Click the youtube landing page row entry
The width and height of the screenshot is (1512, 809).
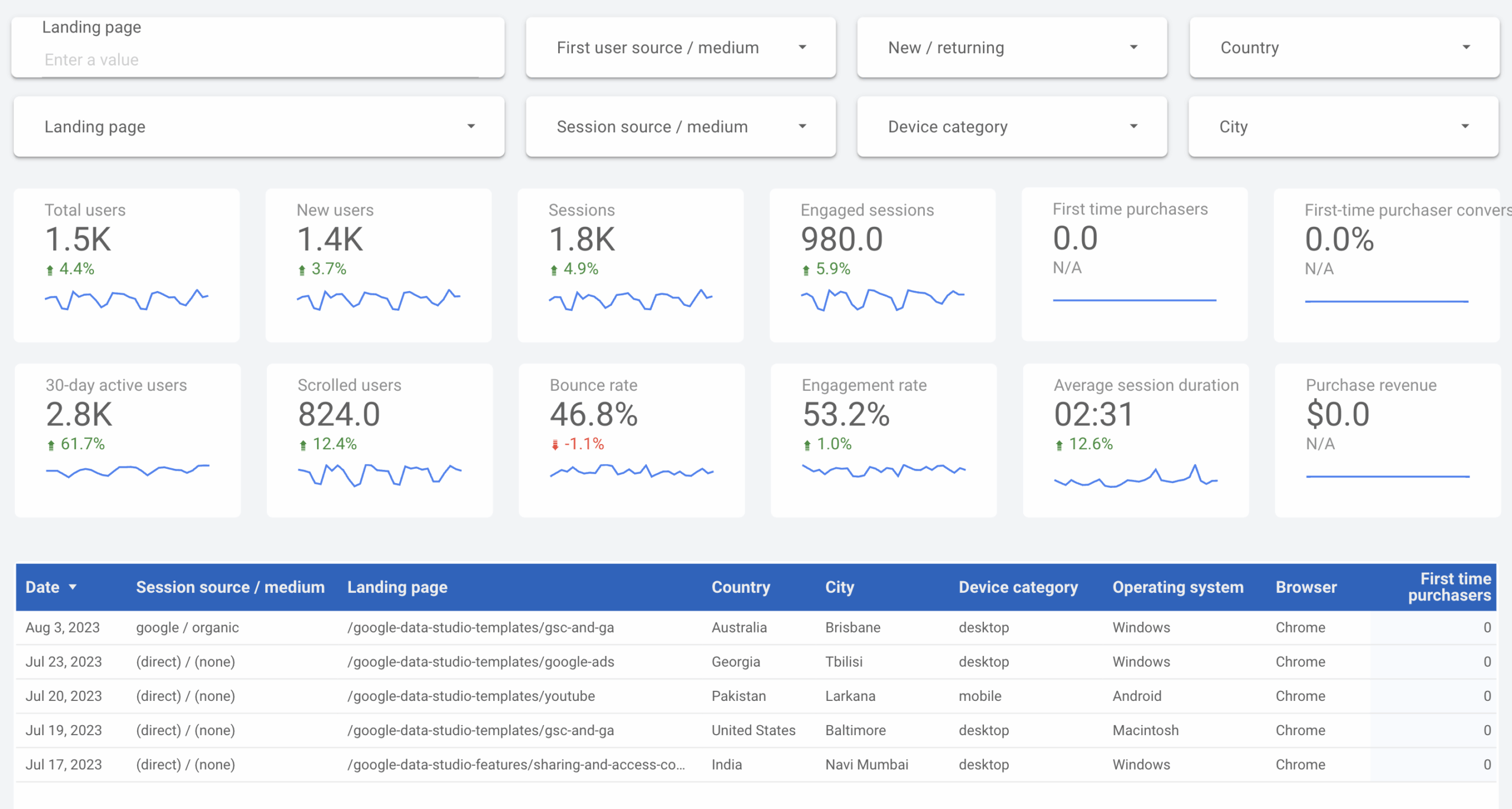point(471,696)
